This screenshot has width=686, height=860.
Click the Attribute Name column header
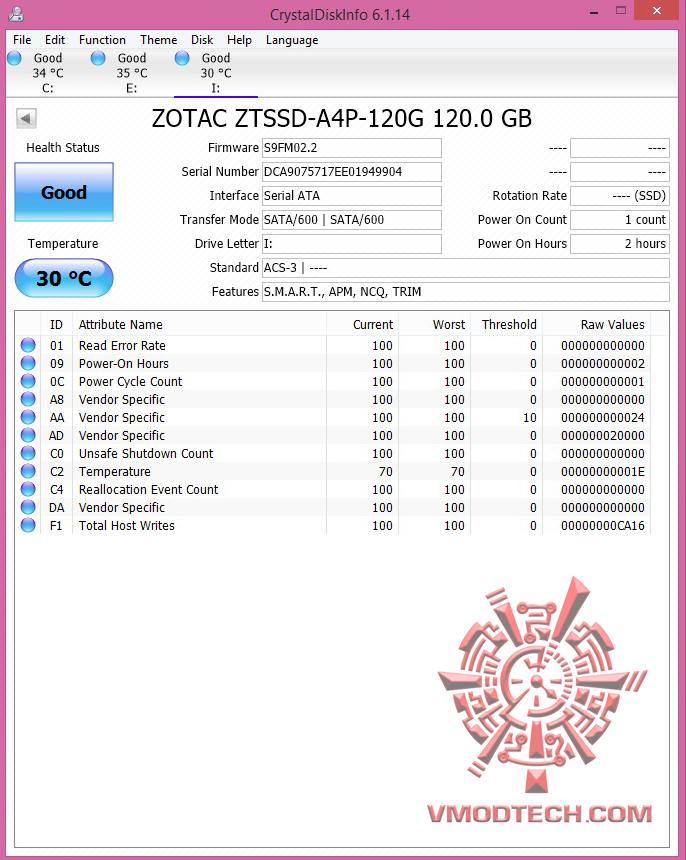(x=200, y=325)
